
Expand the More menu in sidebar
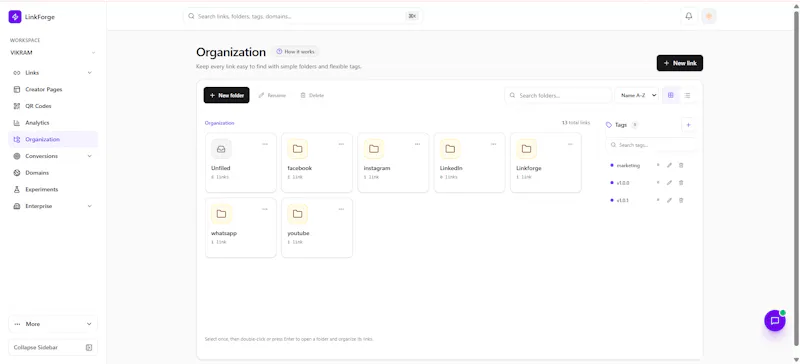pos(53,324)
